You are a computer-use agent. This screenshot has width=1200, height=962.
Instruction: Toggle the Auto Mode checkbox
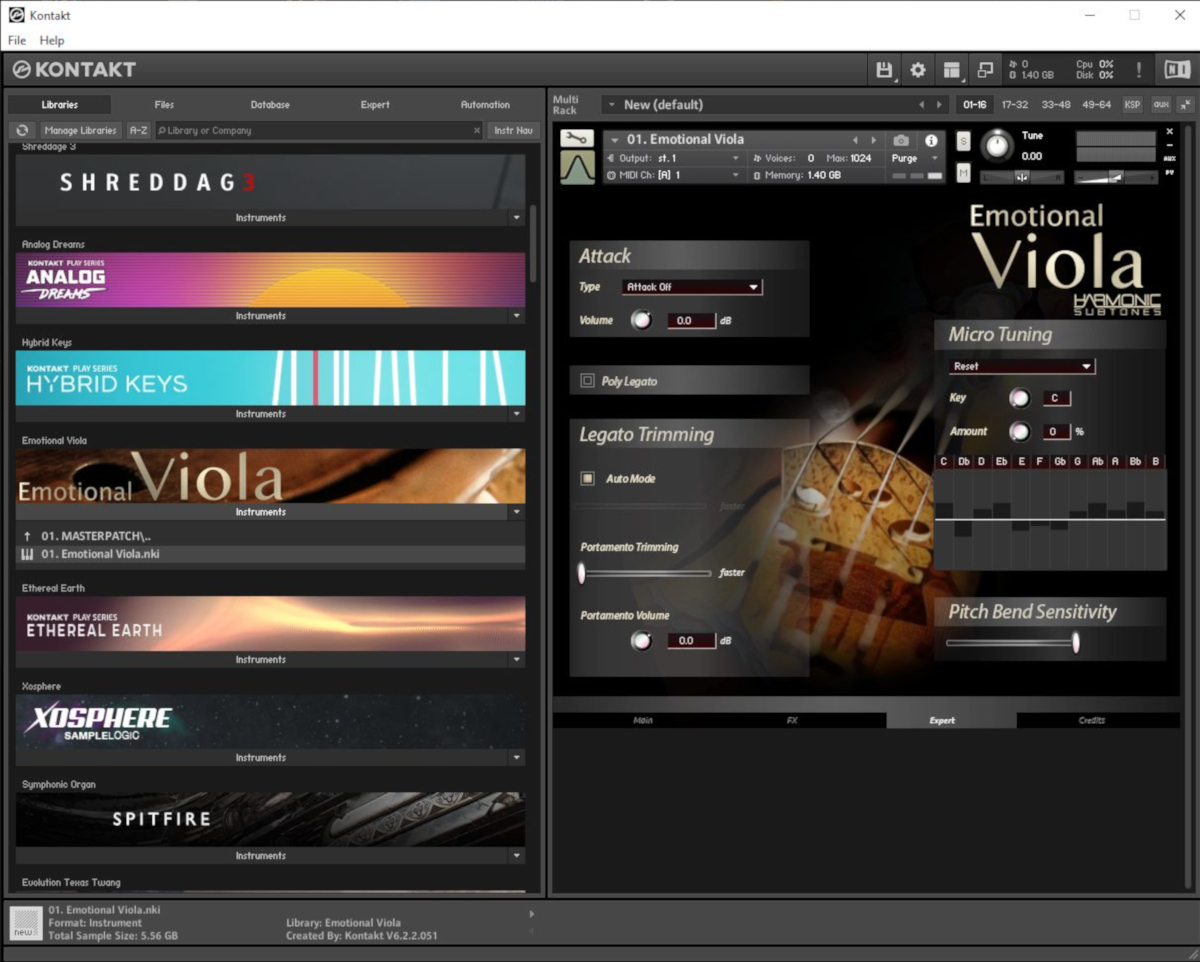point(587,478)
